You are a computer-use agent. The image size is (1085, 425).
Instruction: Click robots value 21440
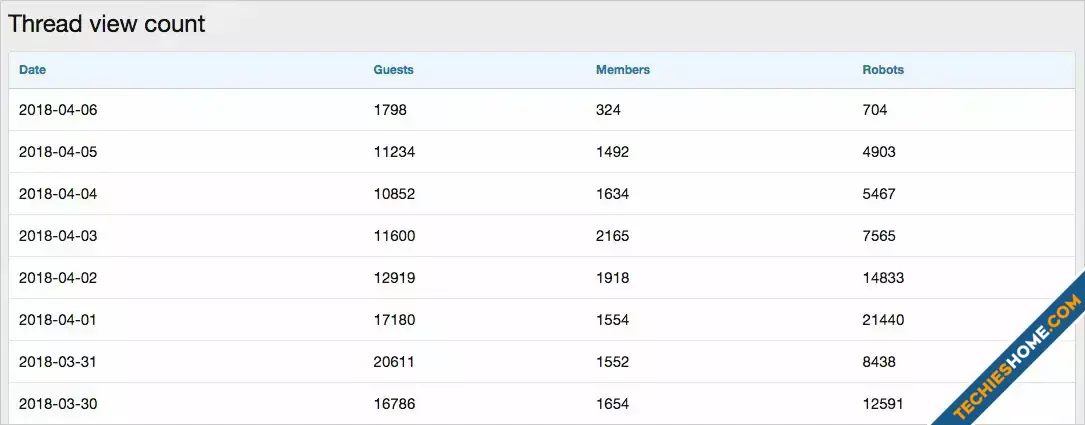point(883,320)
